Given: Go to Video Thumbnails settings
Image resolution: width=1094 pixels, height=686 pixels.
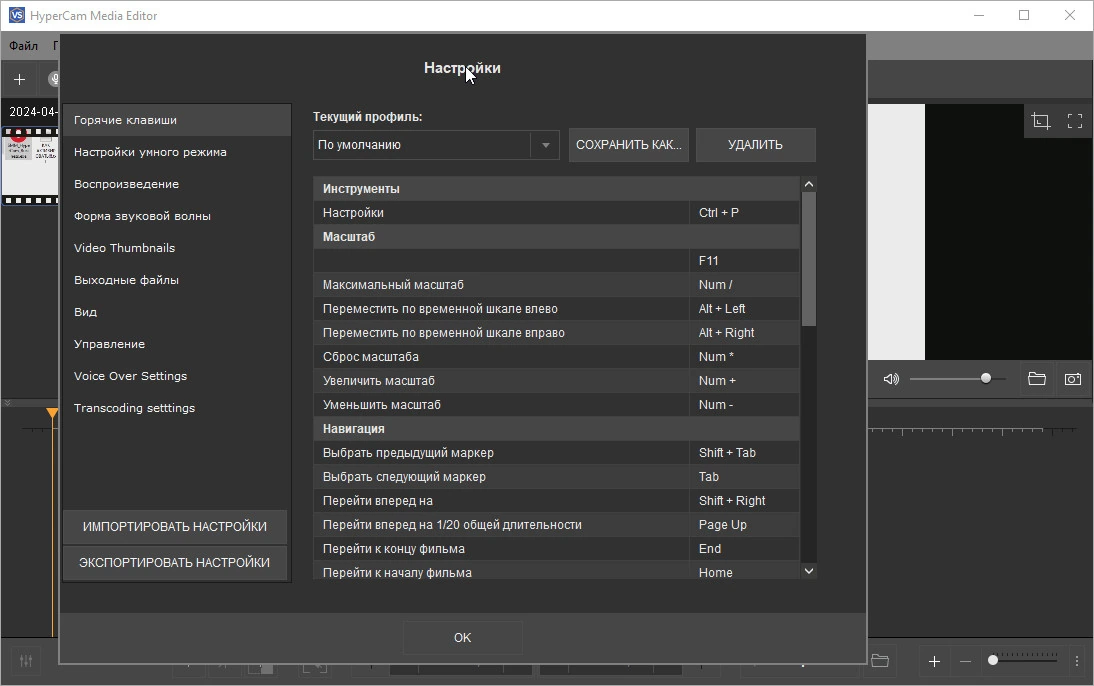Looking at the screenshot, I should point(177,248).
